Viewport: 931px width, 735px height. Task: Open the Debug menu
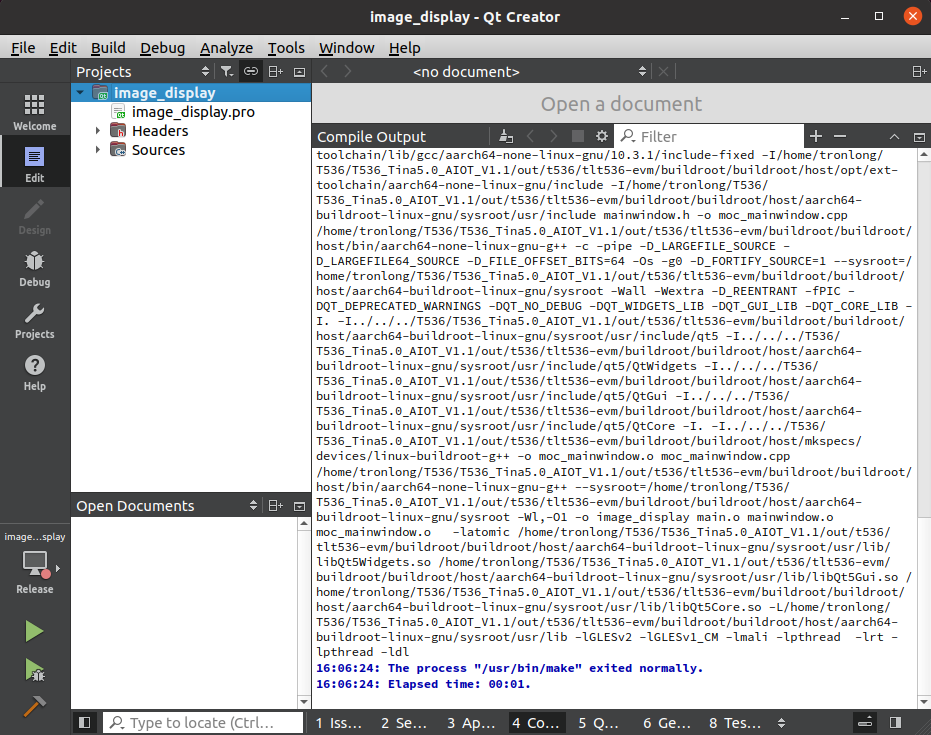(x=163, y=47)
